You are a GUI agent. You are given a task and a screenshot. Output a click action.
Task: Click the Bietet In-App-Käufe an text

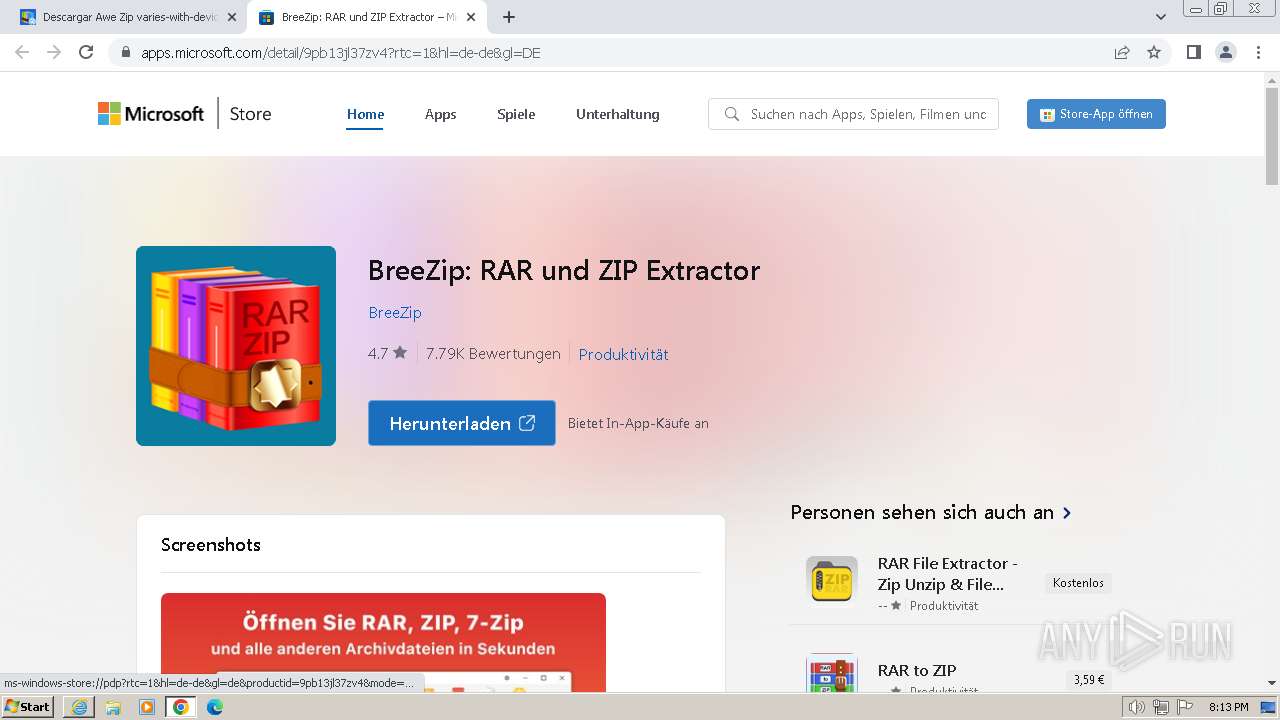(638, 423)
